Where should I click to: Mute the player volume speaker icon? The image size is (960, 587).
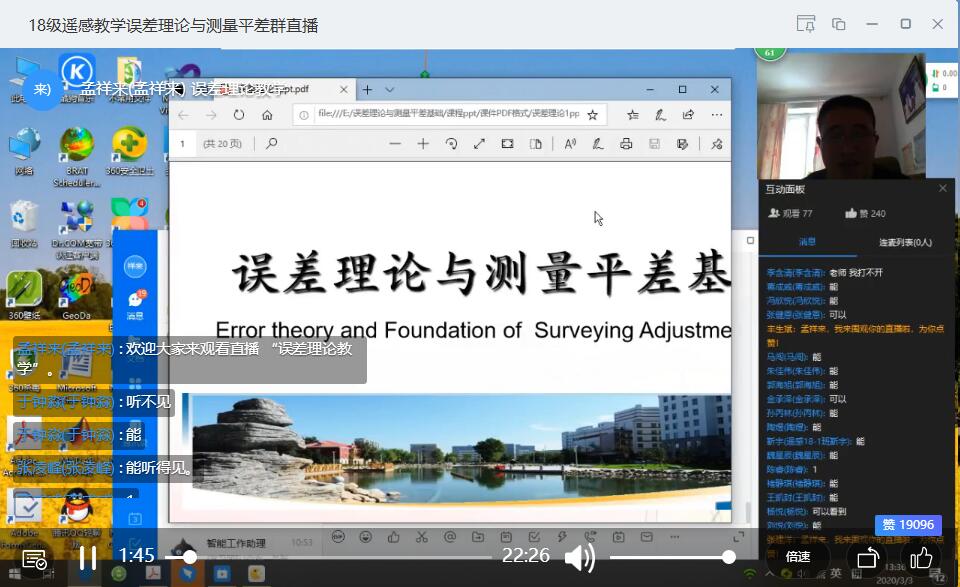tap(579, 557)
